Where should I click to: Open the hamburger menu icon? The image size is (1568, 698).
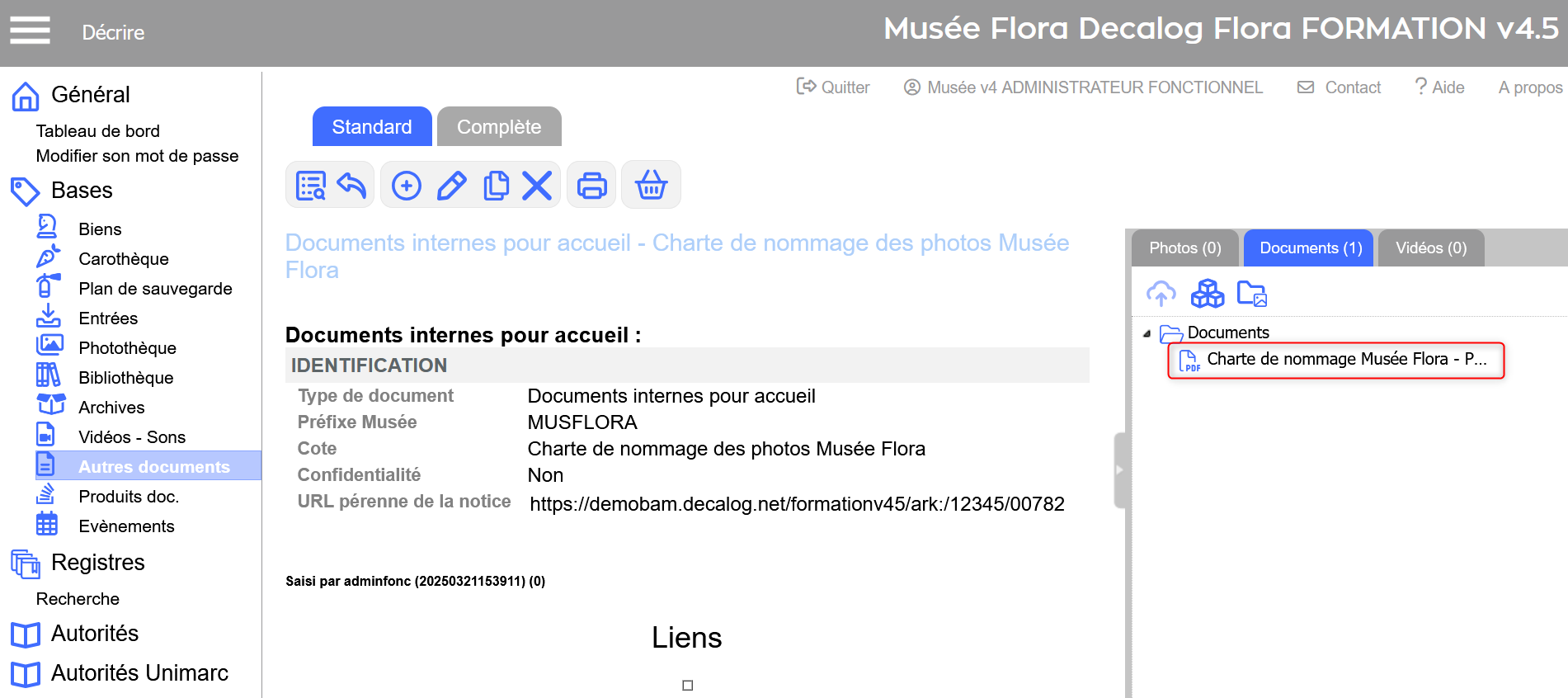click(x=30, y=31)
